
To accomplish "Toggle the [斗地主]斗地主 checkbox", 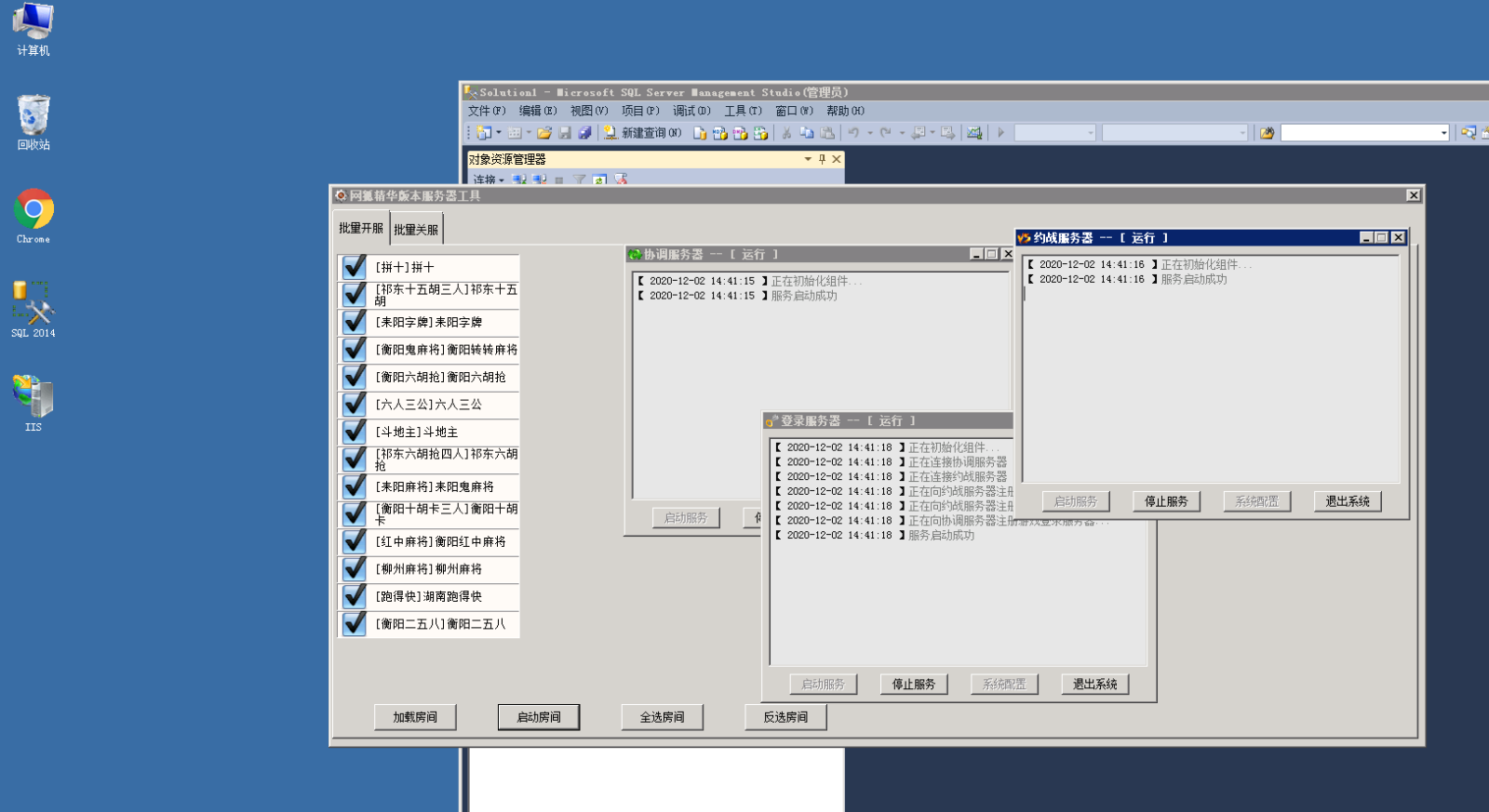I will 355,432.
